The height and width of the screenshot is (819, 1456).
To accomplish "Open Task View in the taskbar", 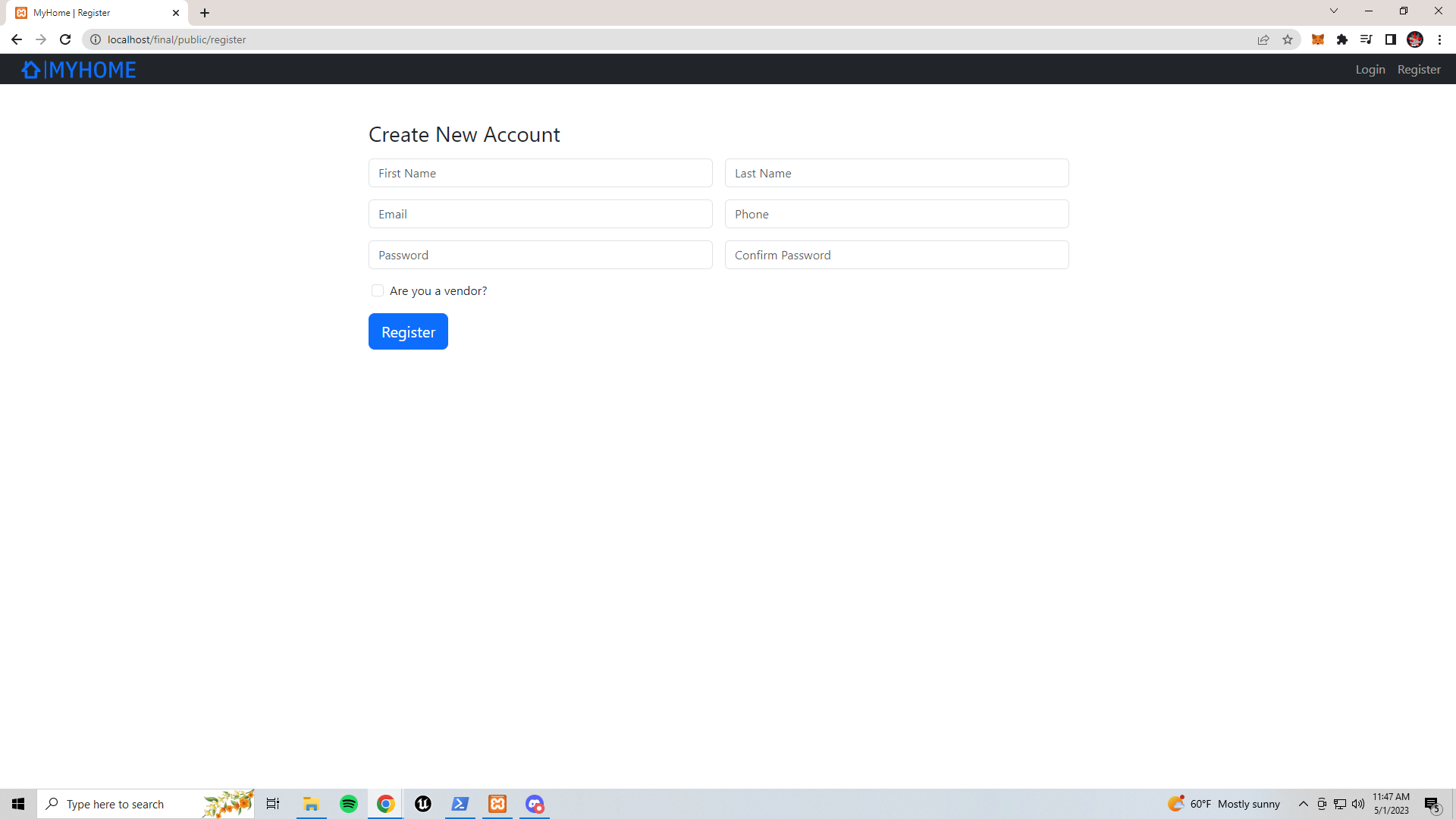I will 273,804.
